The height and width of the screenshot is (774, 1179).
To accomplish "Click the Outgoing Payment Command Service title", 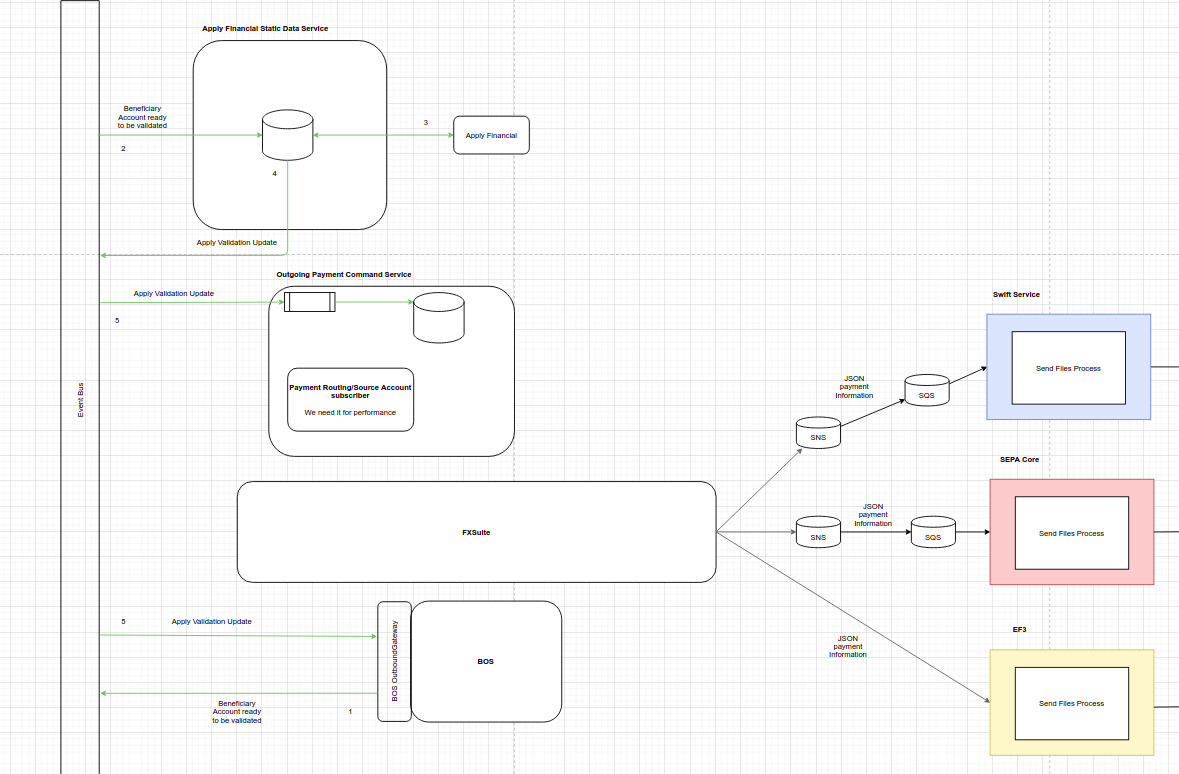I will tap(344, 275).
